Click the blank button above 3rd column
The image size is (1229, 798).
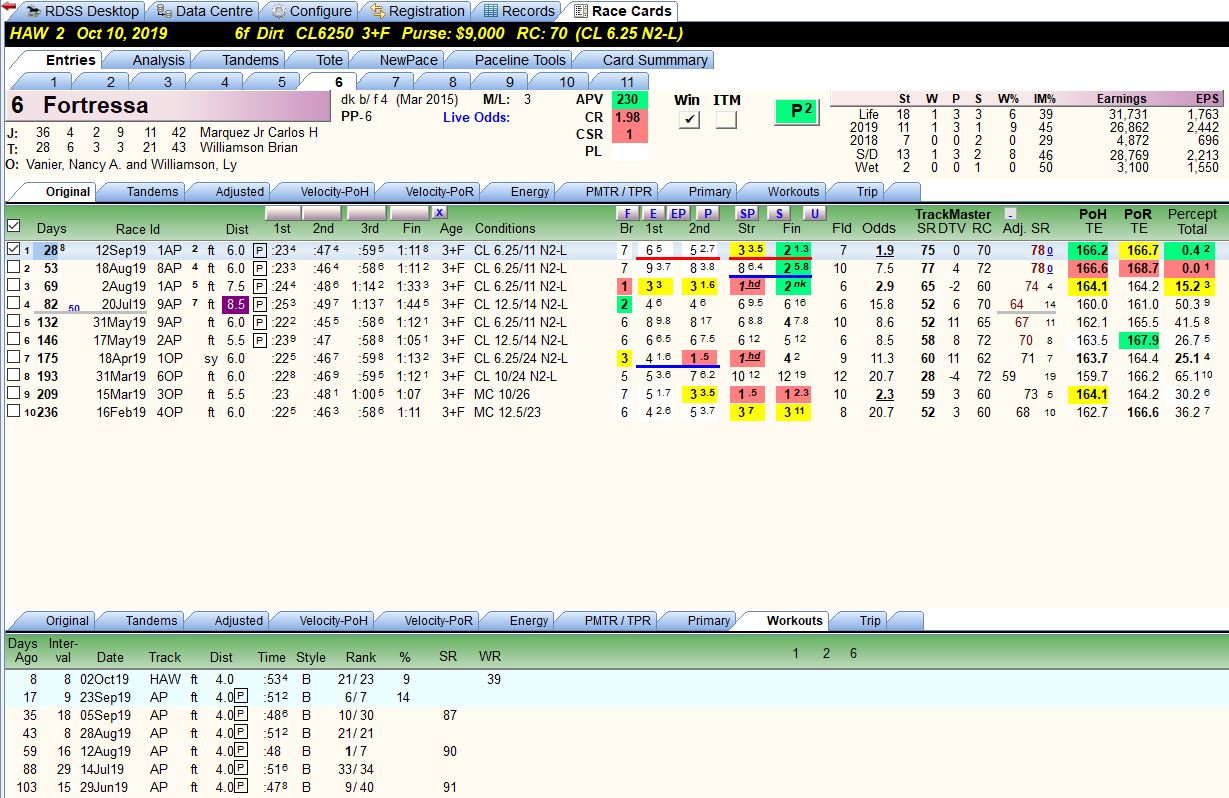[x=365, y=213]
